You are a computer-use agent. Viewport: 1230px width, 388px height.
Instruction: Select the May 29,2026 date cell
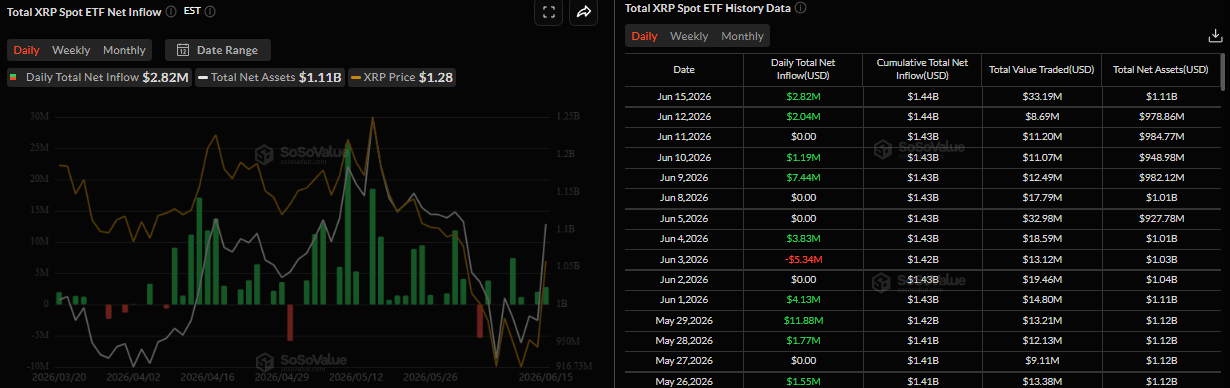(684, 320)
